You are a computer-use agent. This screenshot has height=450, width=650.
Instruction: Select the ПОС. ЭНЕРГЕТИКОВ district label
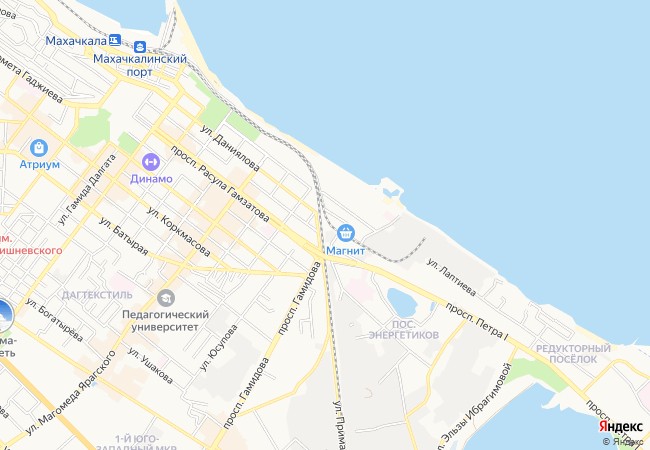[403, 330]
